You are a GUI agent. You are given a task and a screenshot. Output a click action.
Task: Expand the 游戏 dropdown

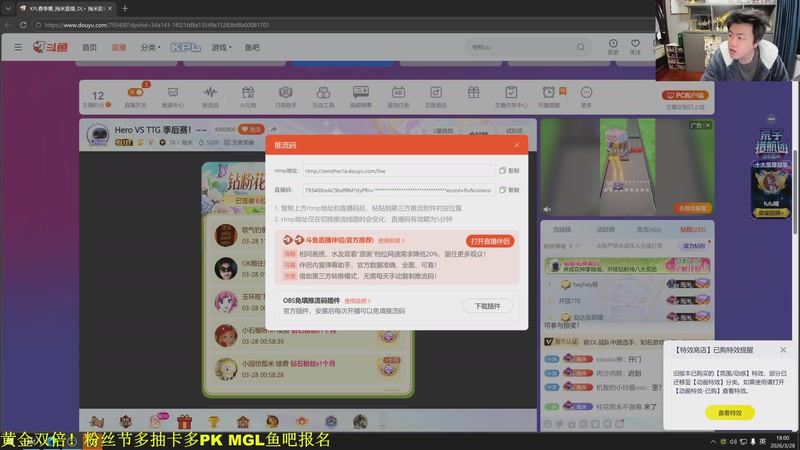tap(221, 47)
